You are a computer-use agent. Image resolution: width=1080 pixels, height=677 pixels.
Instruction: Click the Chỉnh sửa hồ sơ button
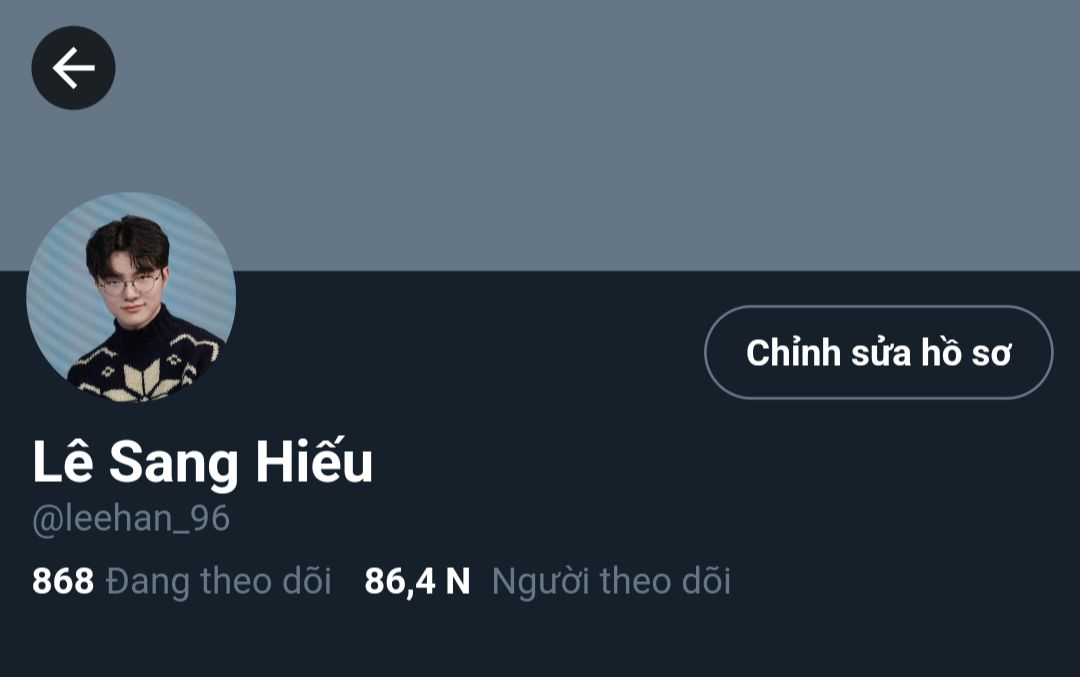click(x=879, y=352)
